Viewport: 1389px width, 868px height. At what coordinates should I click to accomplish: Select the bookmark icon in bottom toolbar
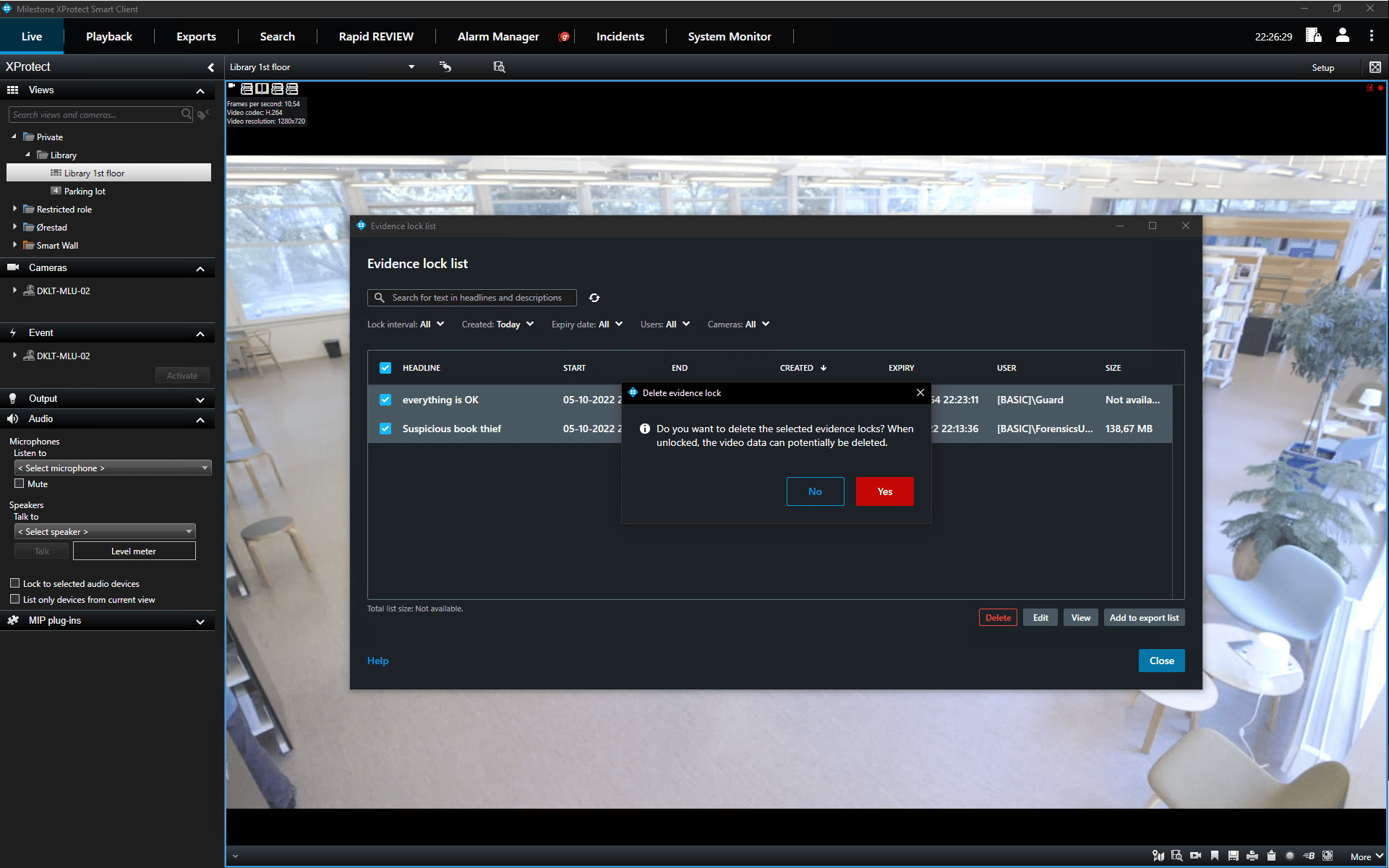[x=1215, y=856]
